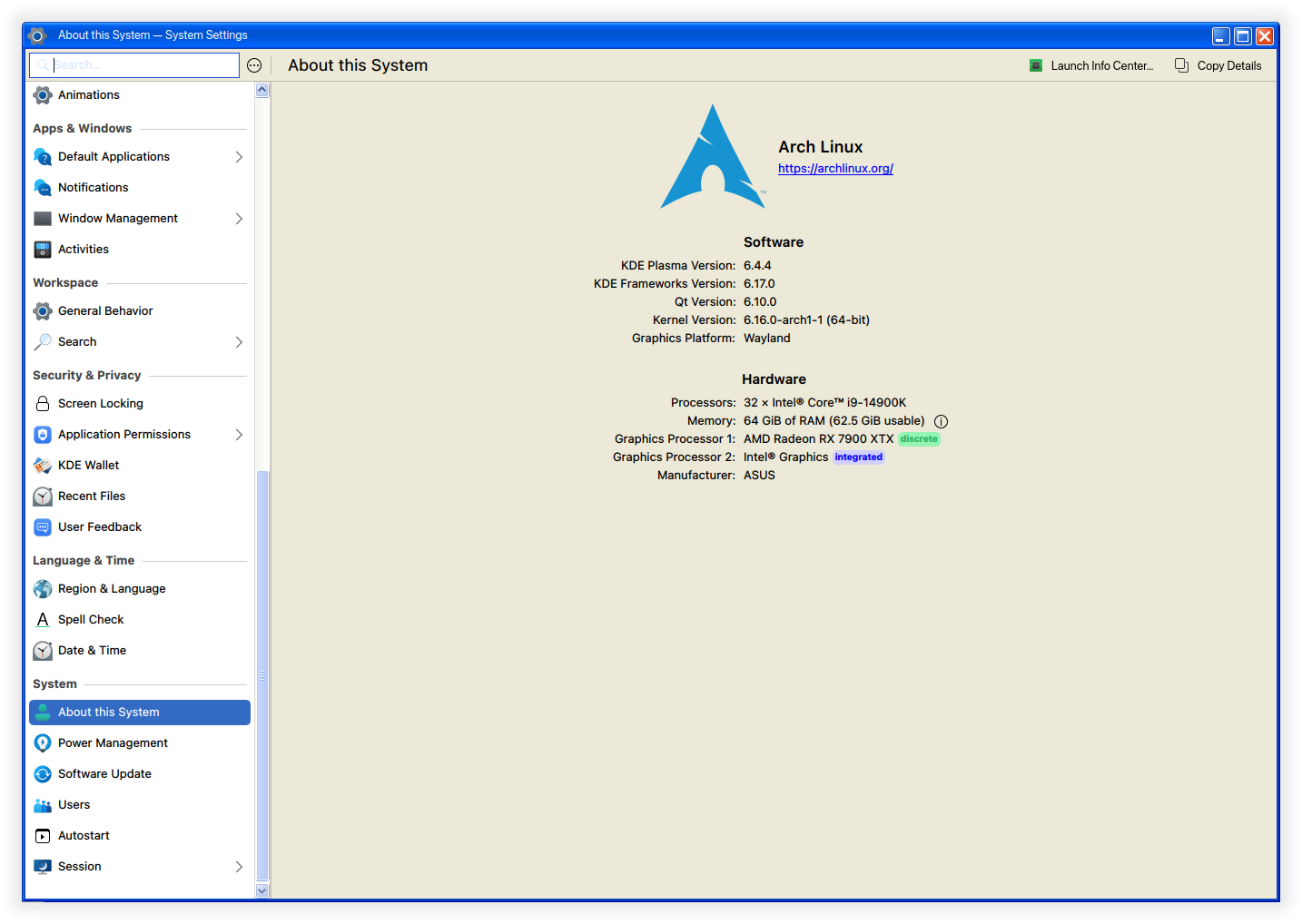
Task: Click the Launch Info Center chip icon
Action: 1036,65
